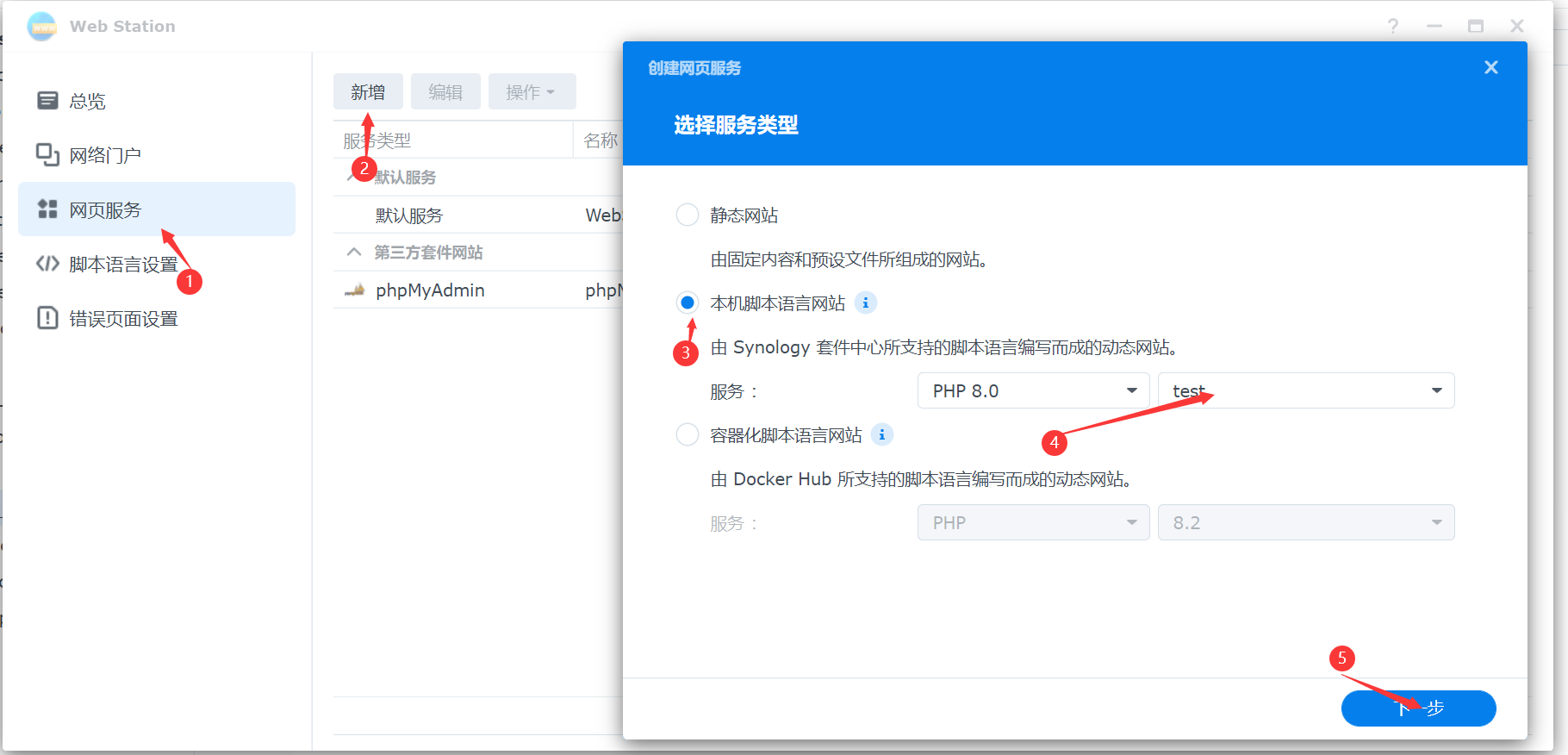The image size is (1568, 755).
Task: Open 总览 in the sidebar
Action: [157, 101]
